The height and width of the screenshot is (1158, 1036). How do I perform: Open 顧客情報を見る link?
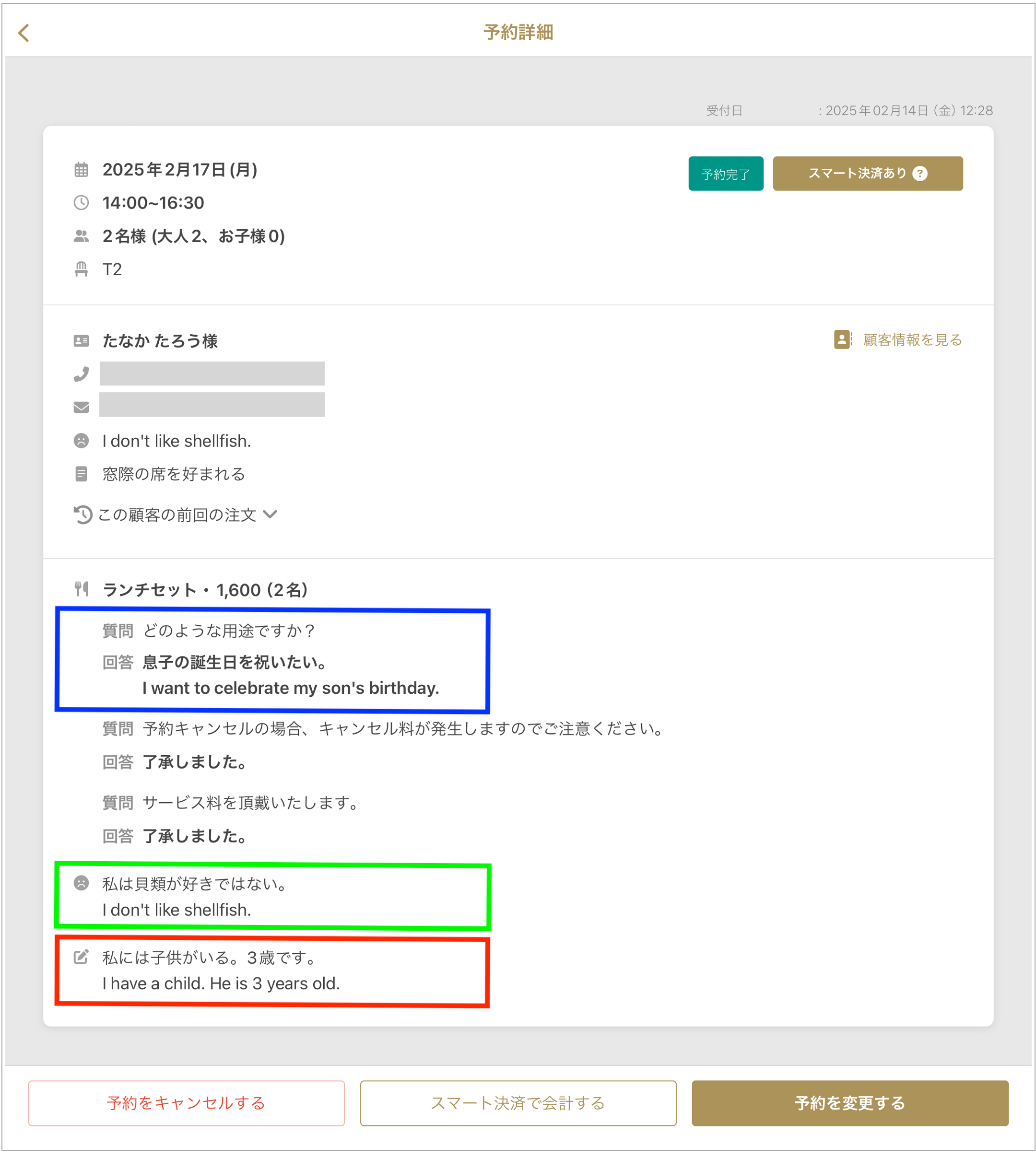click(898, 339)
